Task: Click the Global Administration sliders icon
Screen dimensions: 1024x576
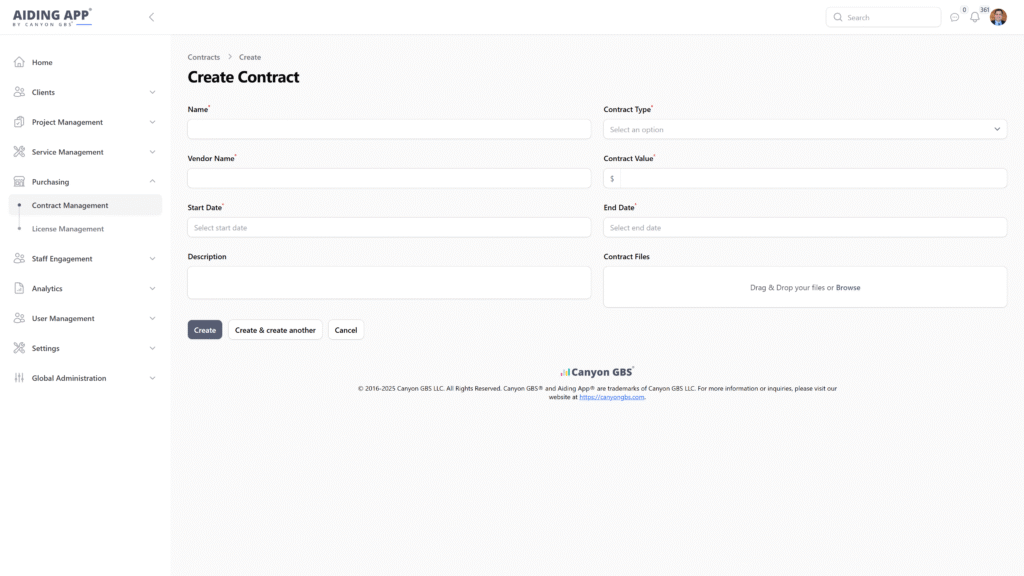Action: (x=19, y=378)
